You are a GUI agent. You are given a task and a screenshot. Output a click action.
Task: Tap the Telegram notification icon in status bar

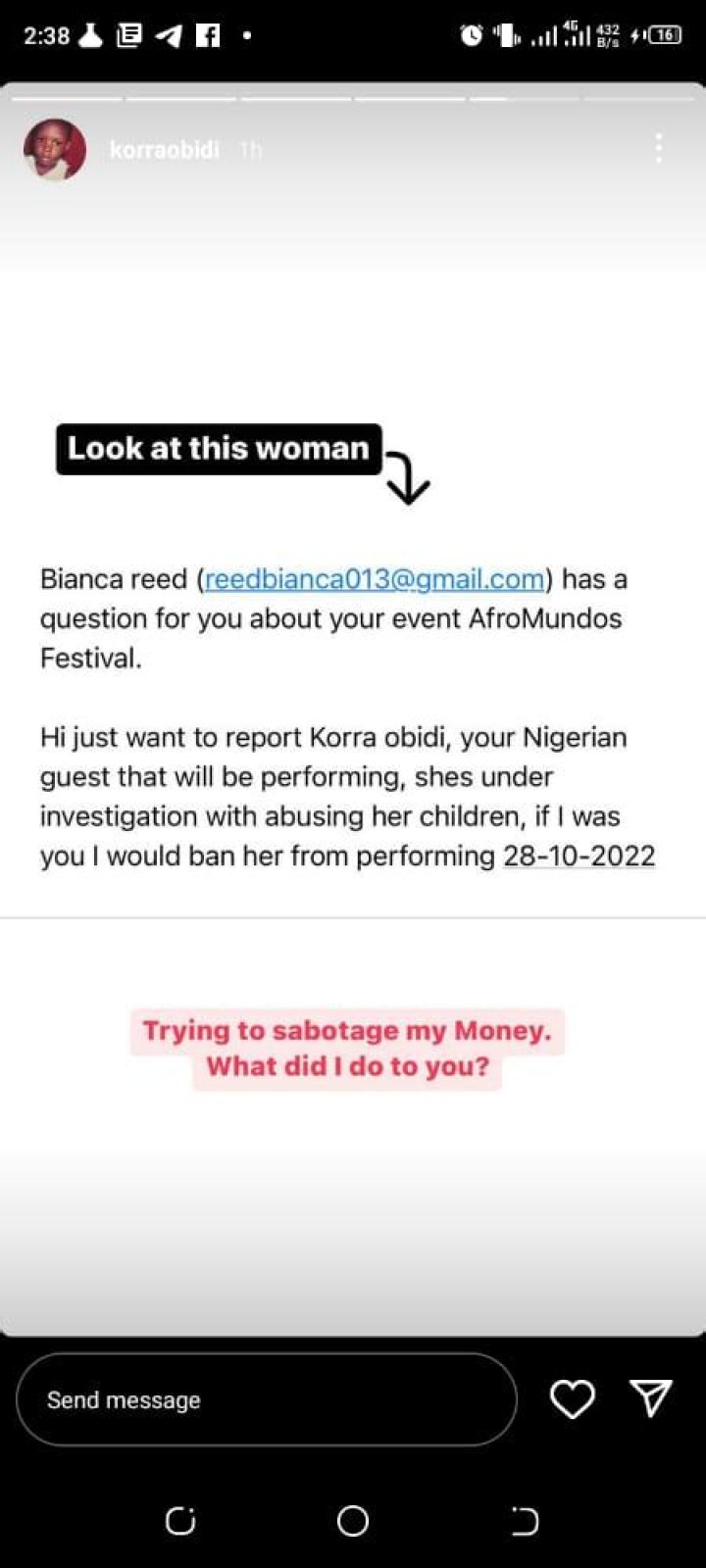click(x=169, y=36)
